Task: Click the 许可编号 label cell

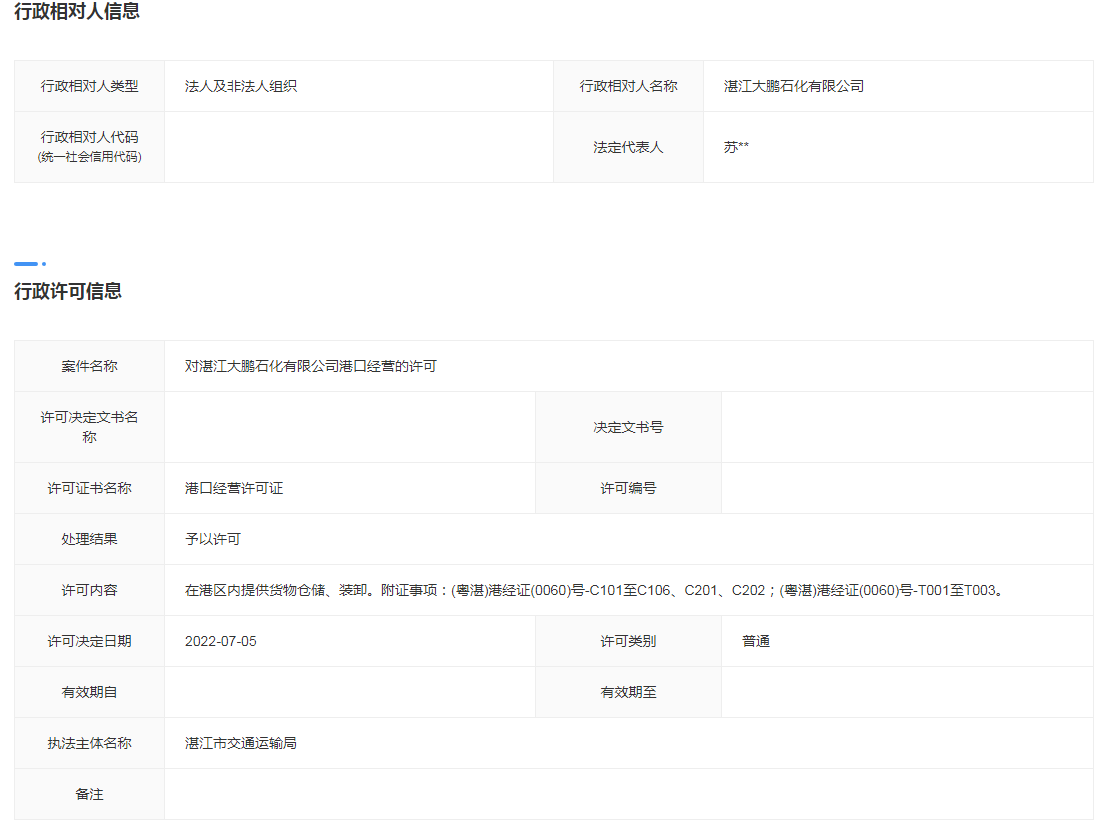Action: click(x=628, y=488)
